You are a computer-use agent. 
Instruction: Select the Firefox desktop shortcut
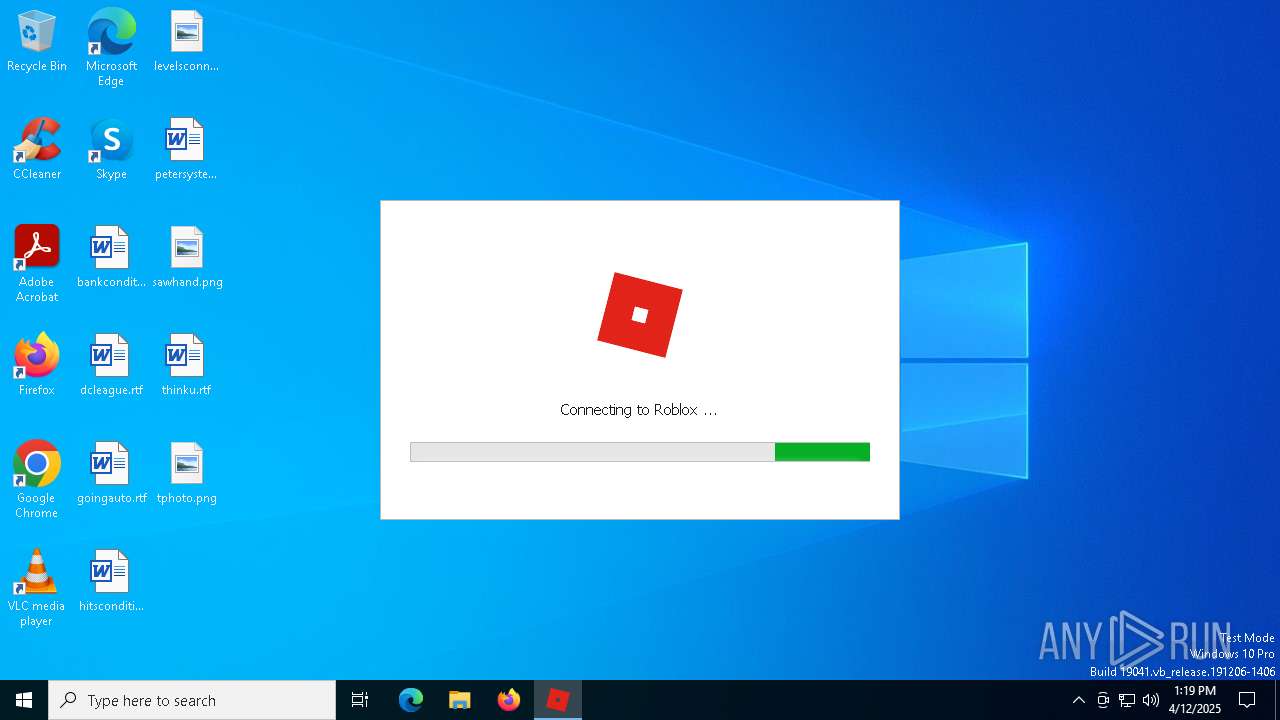[37, 366]
